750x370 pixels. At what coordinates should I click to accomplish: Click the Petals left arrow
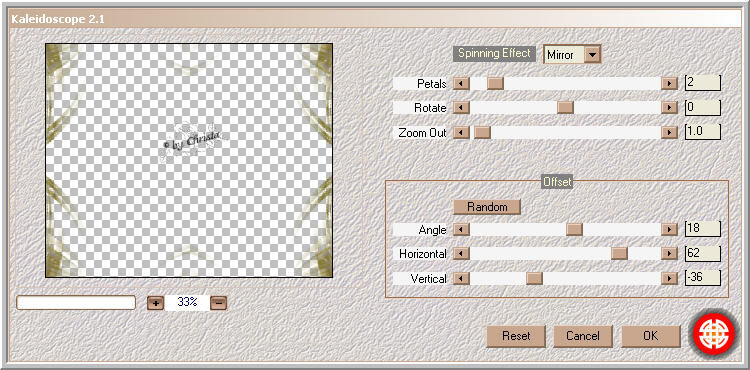coord(461,84)
